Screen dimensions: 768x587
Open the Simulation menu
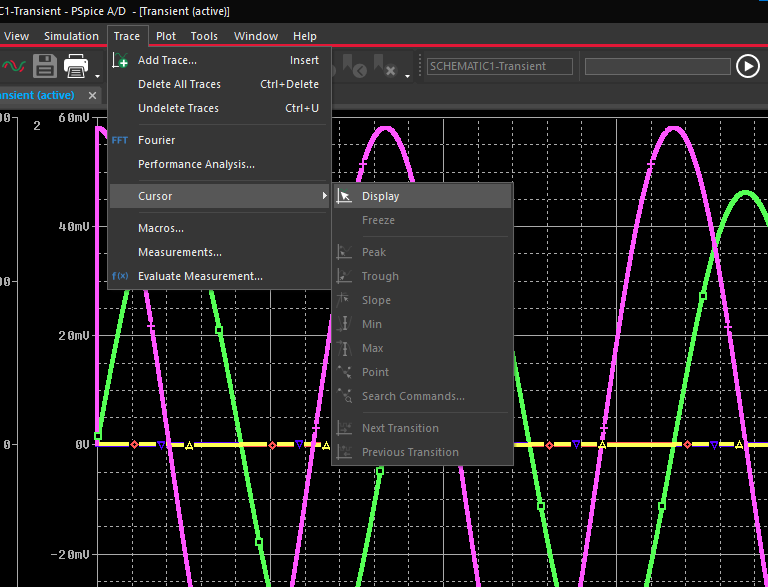coord(72,36)
